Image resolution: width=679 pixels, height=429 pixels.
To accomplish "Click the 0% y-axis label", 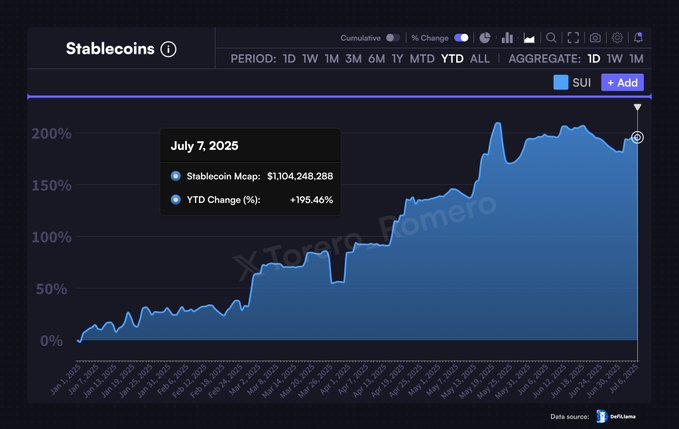I will point(51,341).
